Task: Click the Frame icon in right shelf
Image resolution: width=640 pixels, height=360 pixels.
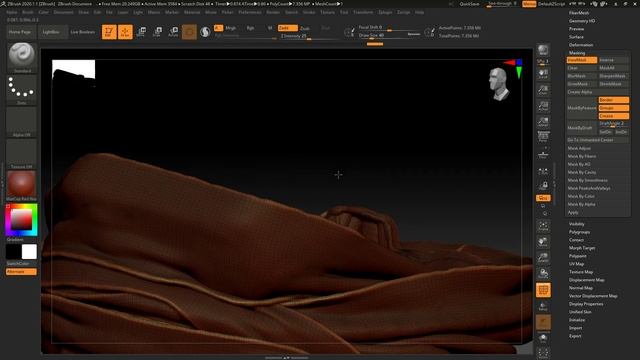Action: (x=543, y=226)
